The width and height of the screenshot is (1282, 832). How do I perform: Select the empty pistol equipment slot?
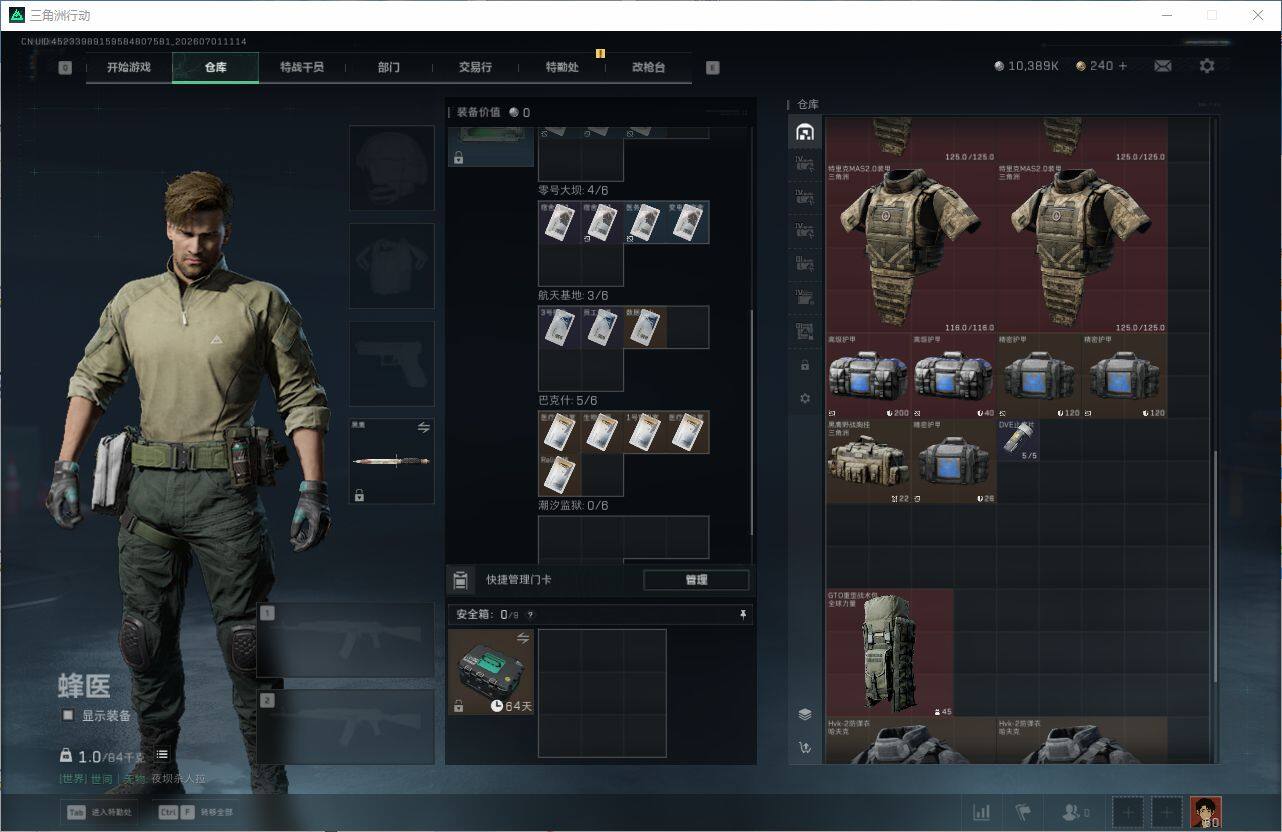[391, 363]
